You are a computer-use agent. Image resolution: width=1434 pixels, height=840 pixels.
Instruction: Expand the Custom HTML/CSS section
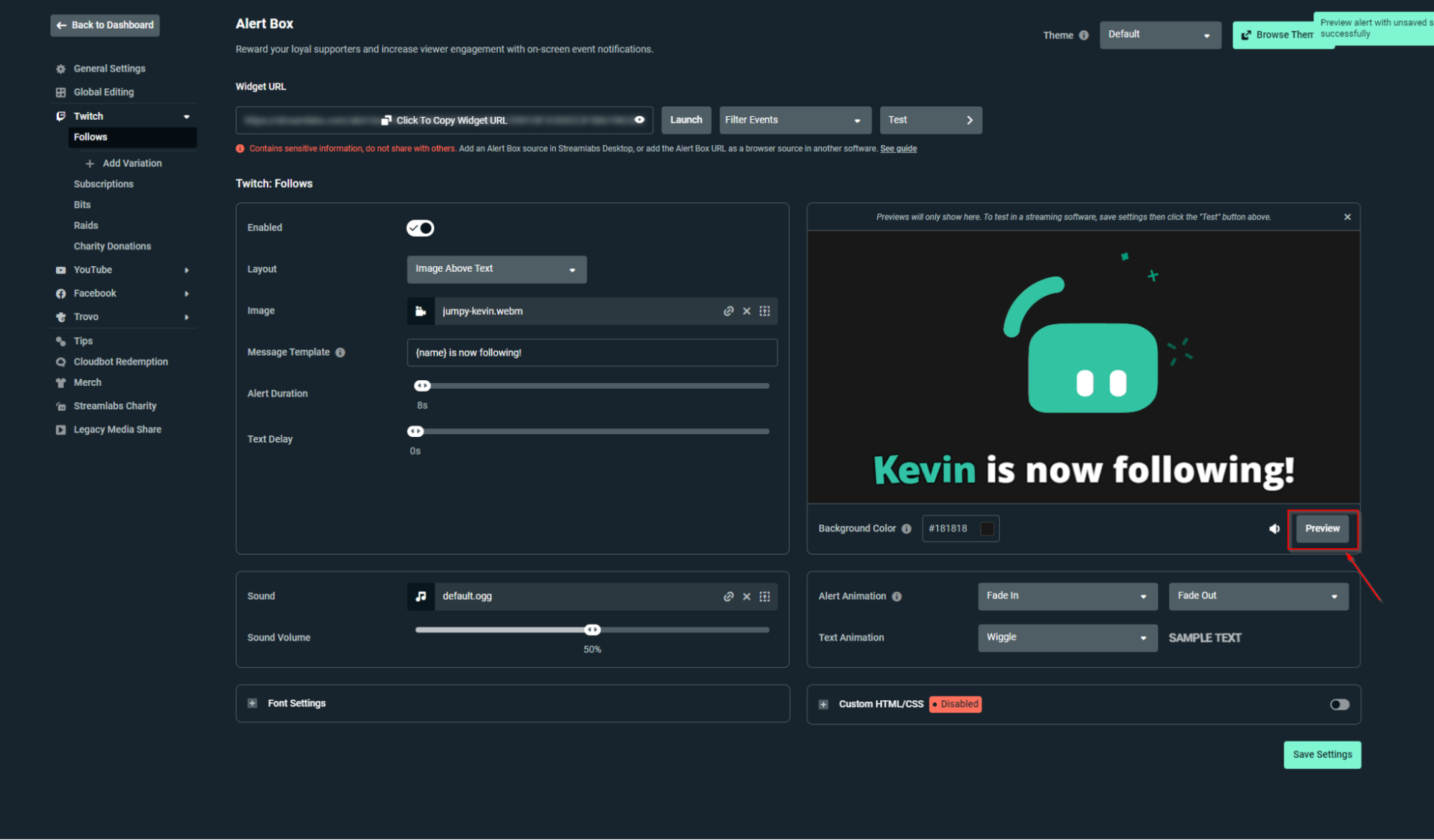[823, 705]
